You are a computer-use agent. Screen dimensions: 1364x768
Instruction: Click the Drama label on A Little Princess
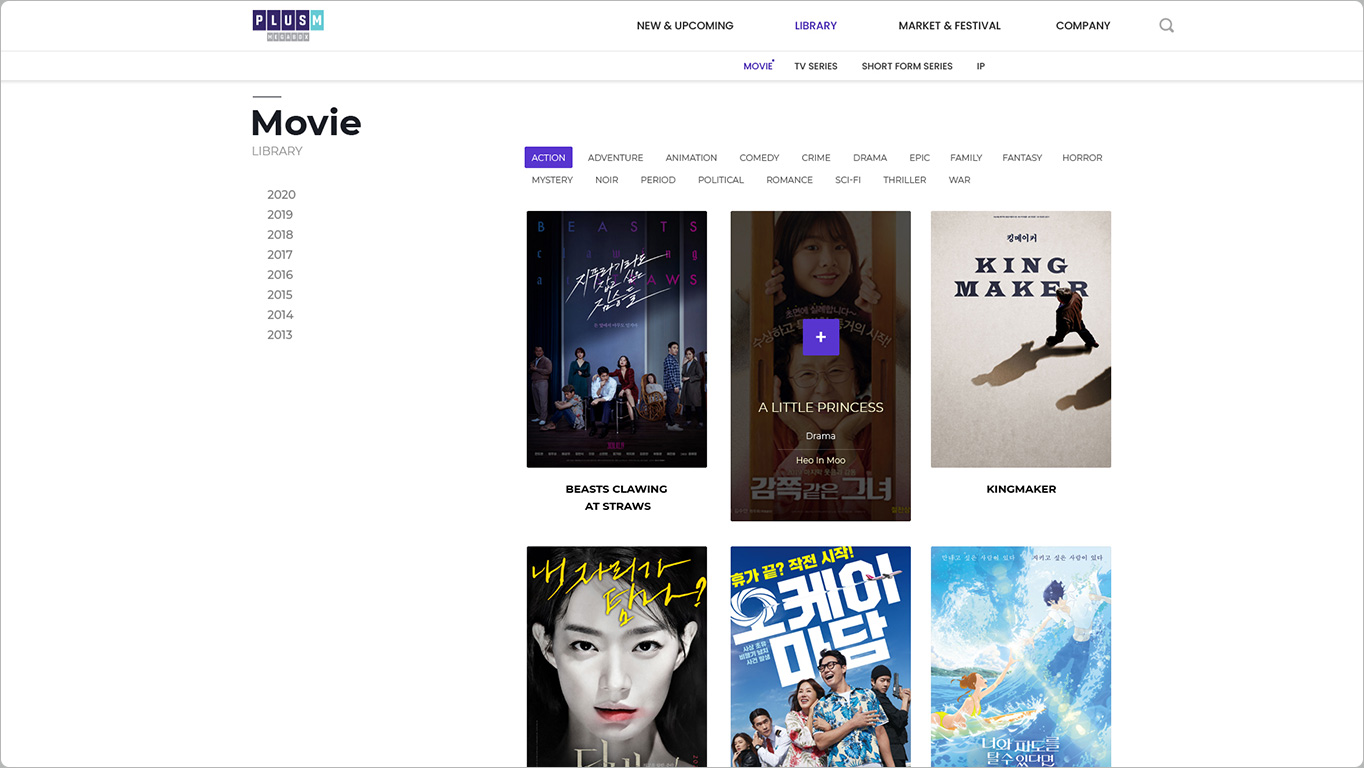point(821,436)
